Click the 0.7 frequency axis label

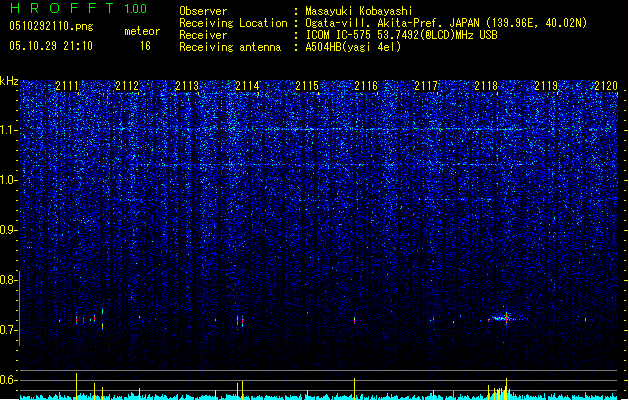(9, 330)
